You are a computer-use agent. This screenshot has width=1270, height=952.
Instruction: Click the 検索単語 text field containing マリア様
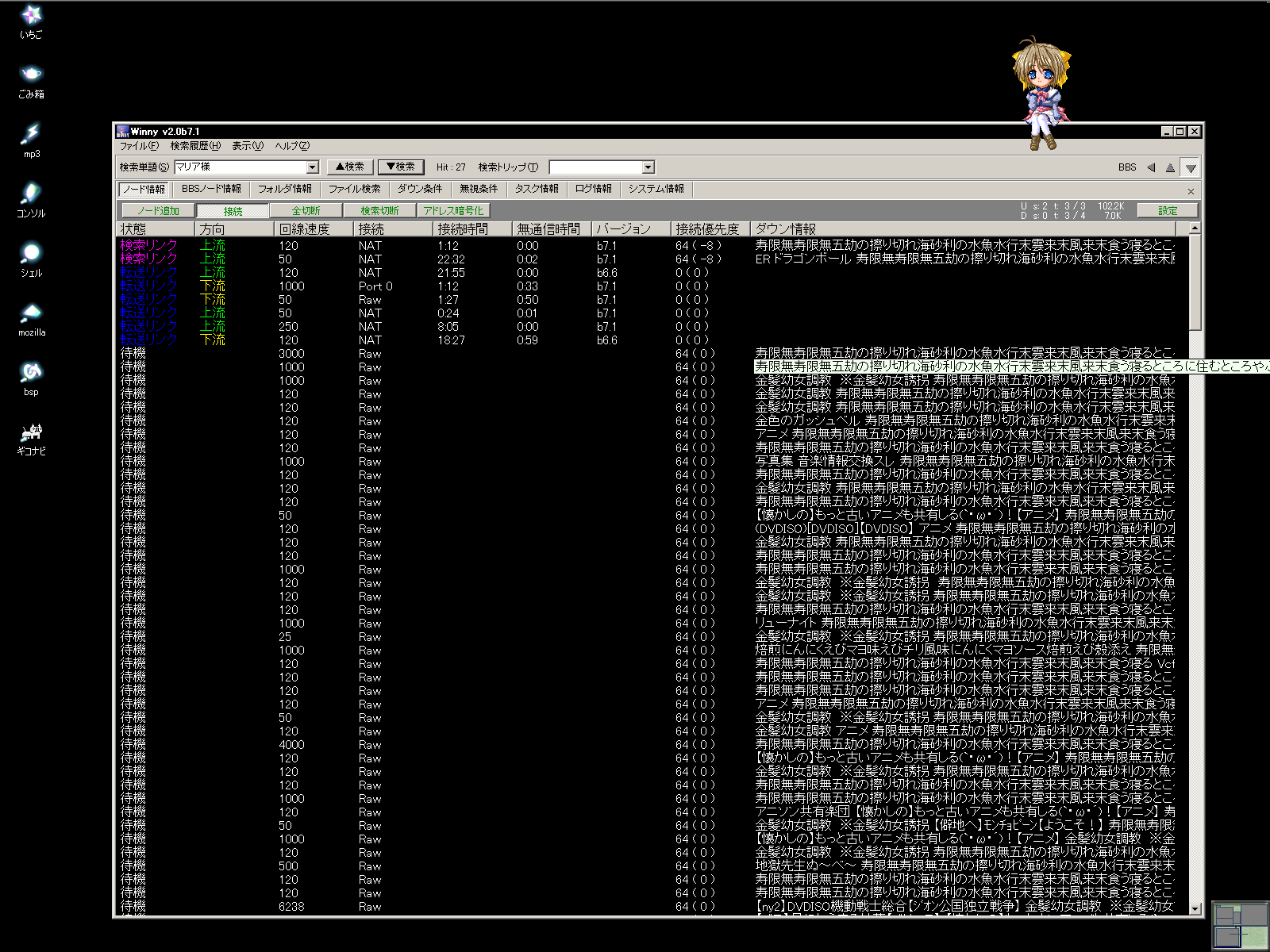[240, 167]
